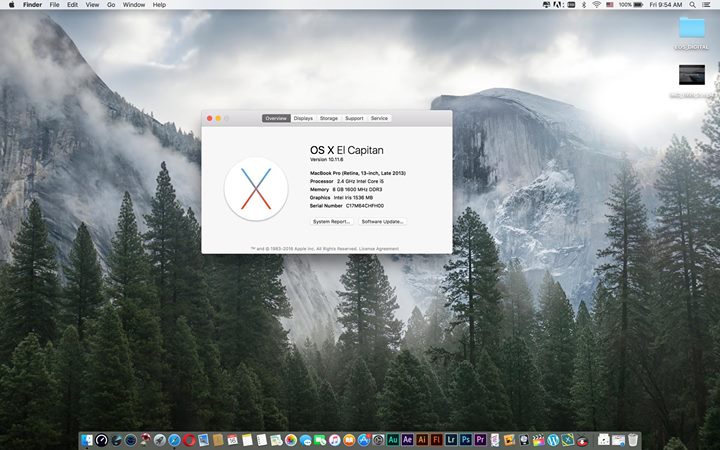Open the Calendar app in the Dock
The image size is (720, 450).
pyautogui.click(x=232, y=440)
